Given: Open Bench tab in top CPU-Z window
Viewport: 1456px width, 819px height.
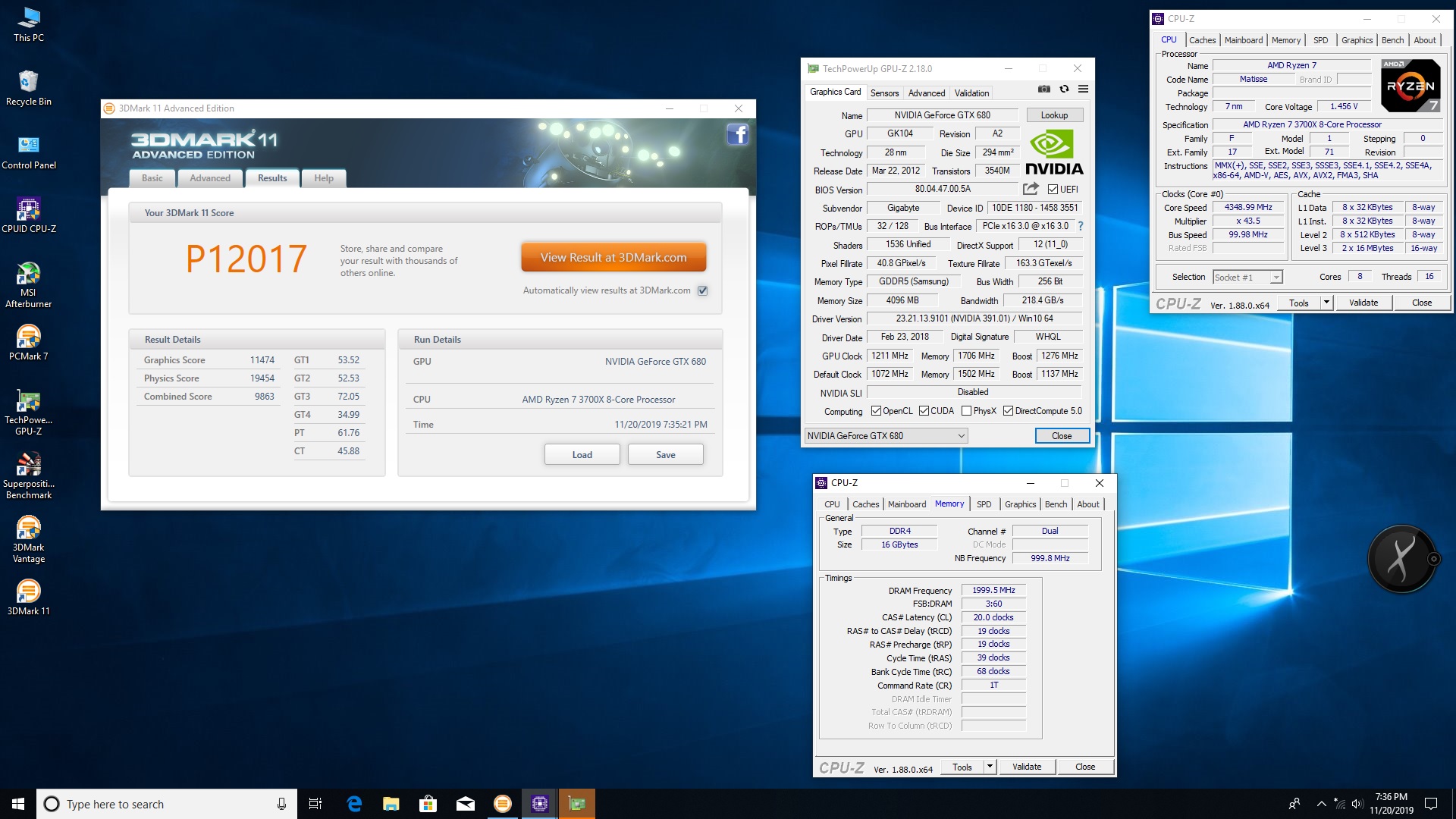Looking at the screenshot, I should point(1392,40).
